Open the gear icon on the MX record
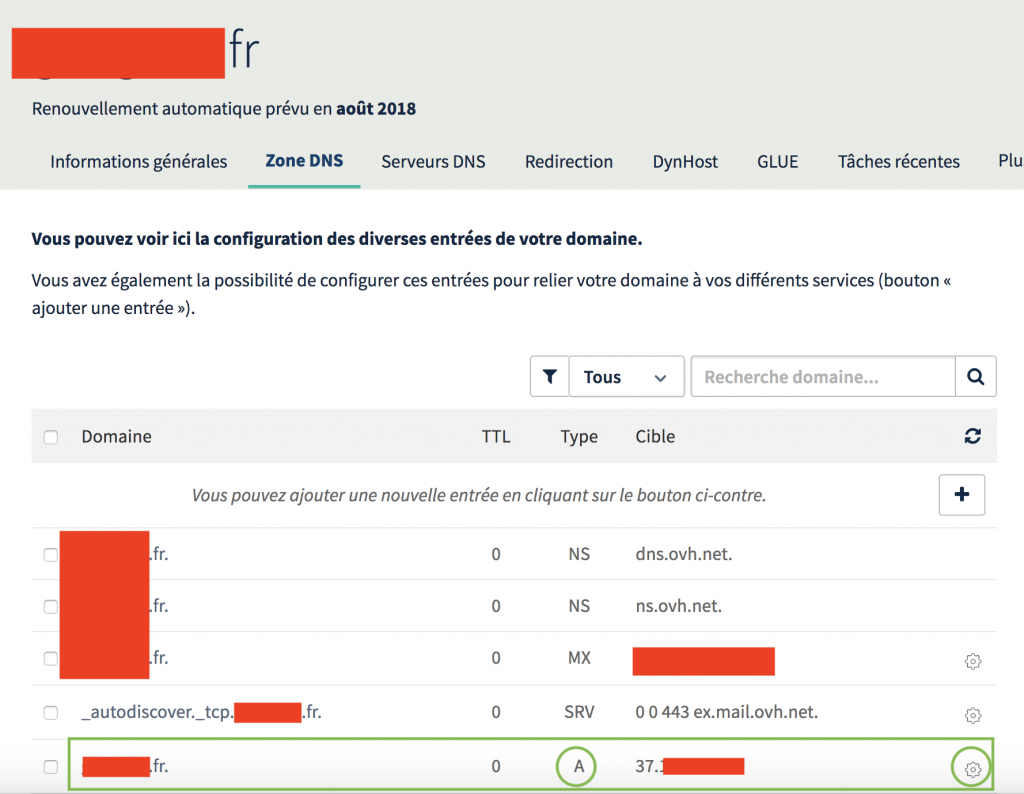This screenshot has height=794, width=1024. coord(972,661)
